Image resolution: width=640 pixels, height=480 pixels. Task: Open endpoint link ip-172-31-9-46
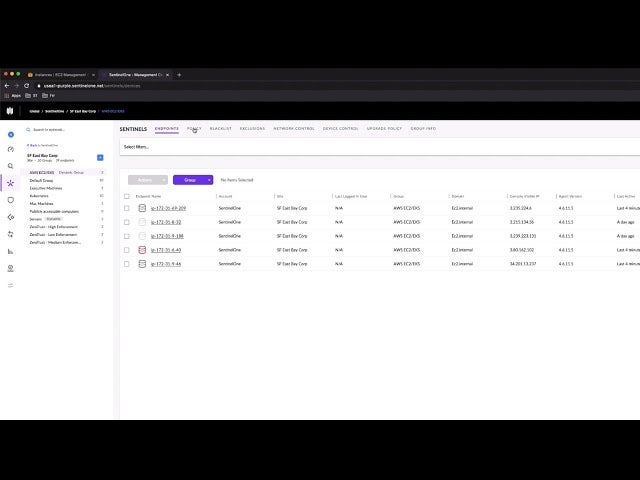[x=166, y=264]
